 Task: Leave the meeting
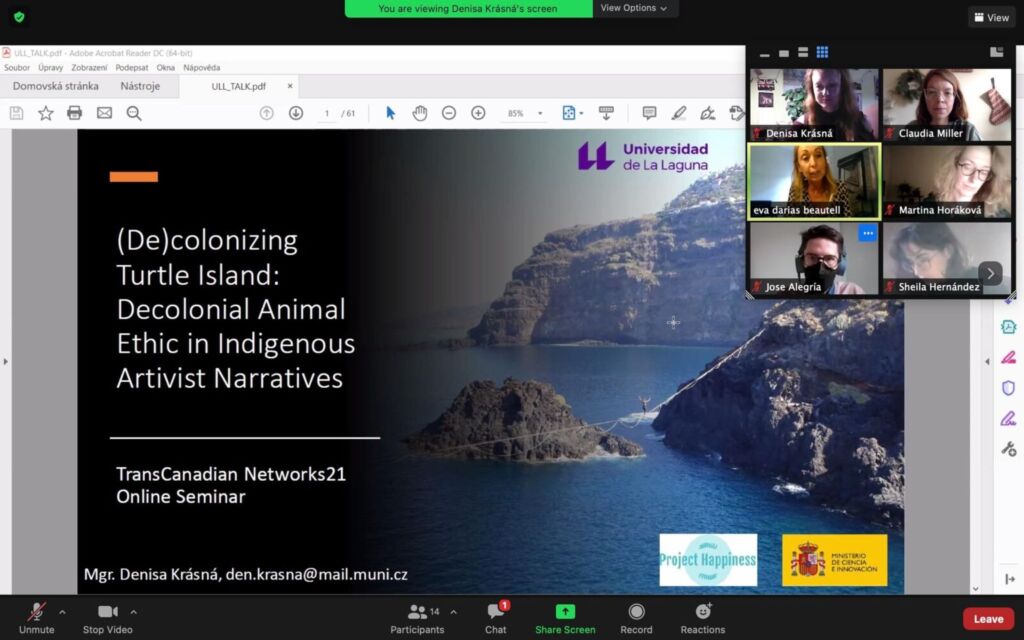pos(988,619)
